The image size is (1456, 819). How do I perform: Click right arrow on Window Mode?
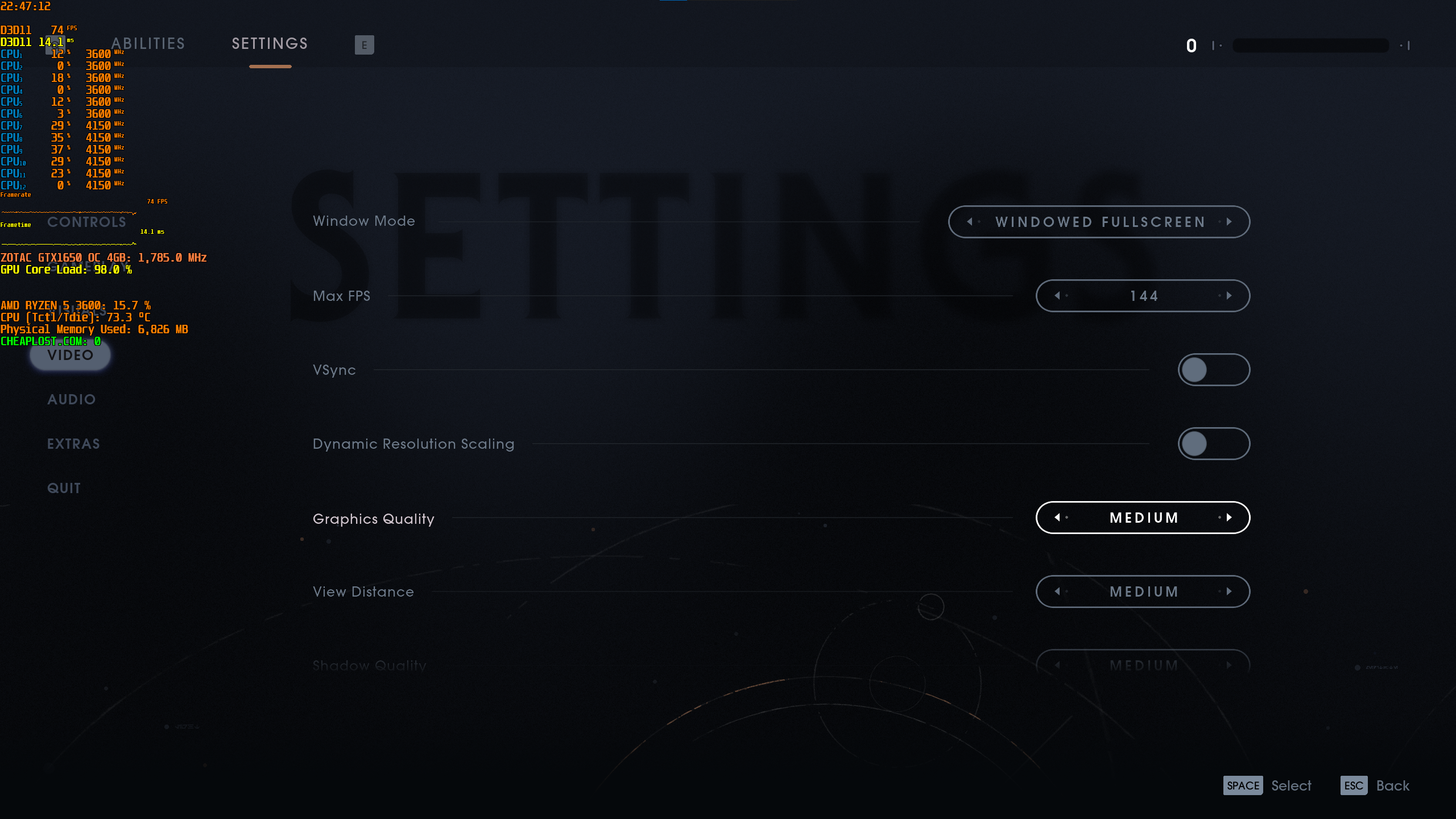pyautogui.click(x=1229, y=222)
